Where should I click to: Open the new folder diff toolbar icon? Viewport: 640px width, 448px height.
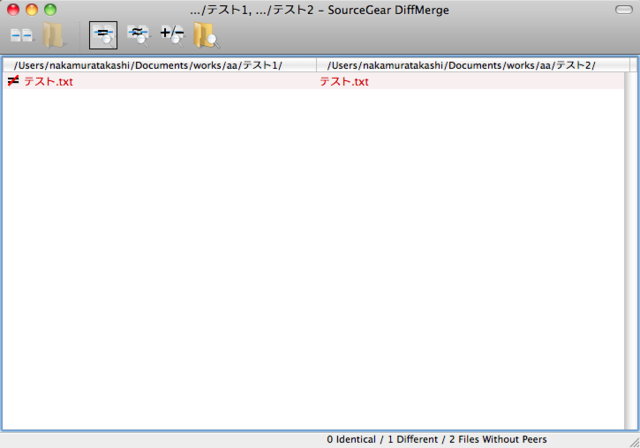tap(53, 35)
